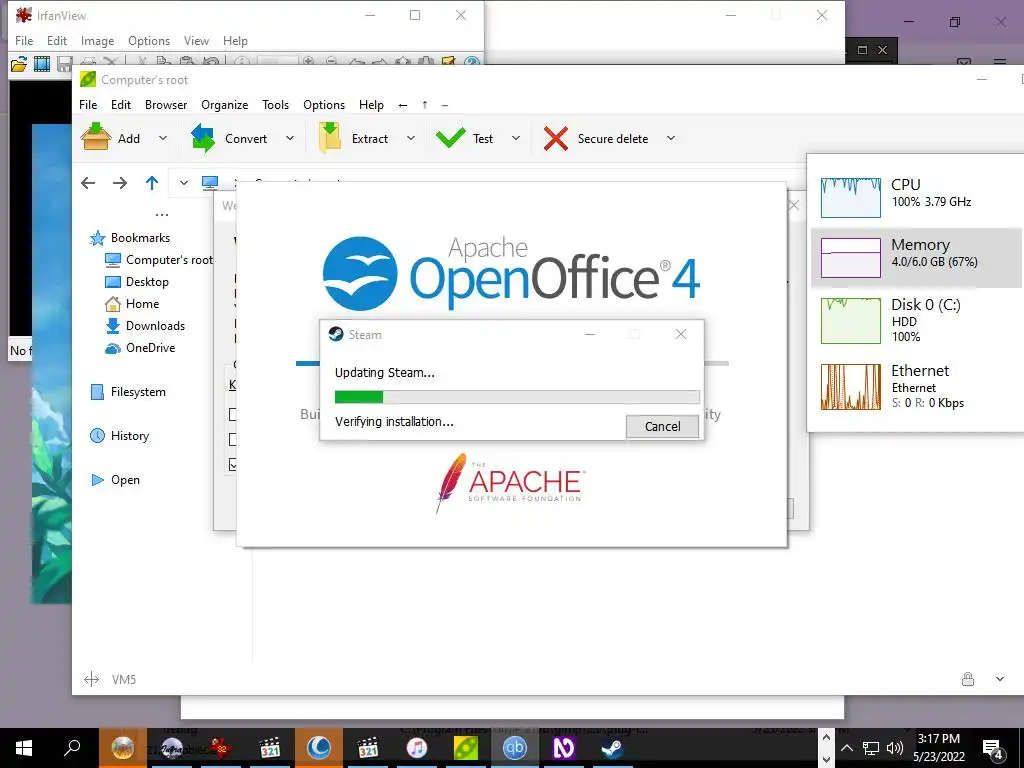Open the network icon in system tray

871,748
